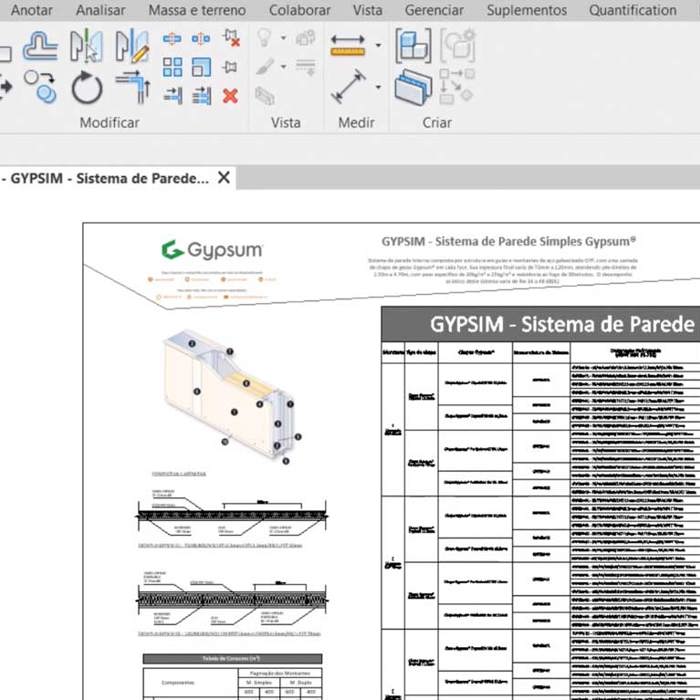Select the 3D wall cutaway illustration
700x700 pixels.
232,397
